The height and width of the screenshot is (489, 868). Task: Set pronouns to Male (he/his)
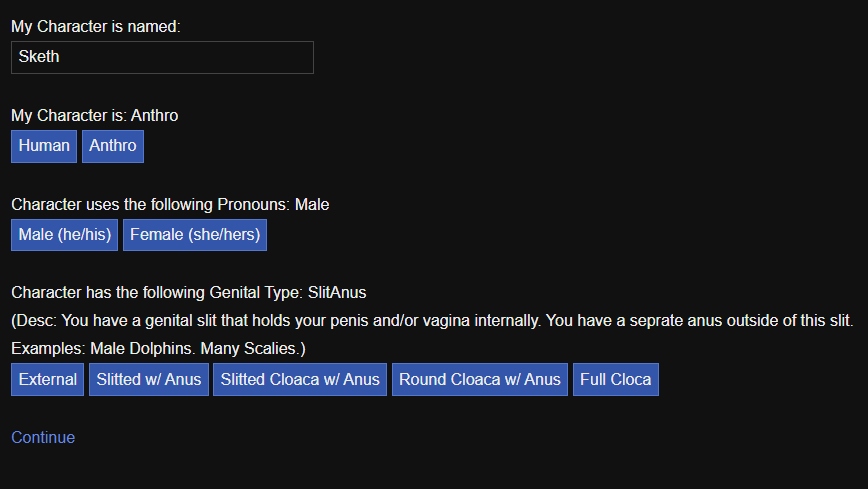pos(65,236)
